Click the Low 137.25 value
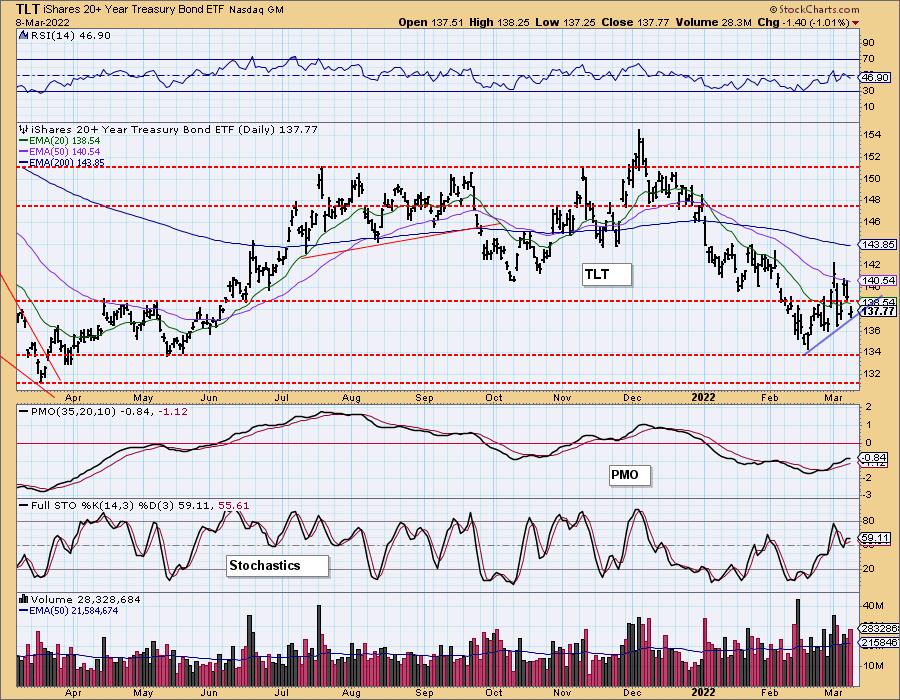This screenshot has height=700, width=900. (x=567, y=22)
